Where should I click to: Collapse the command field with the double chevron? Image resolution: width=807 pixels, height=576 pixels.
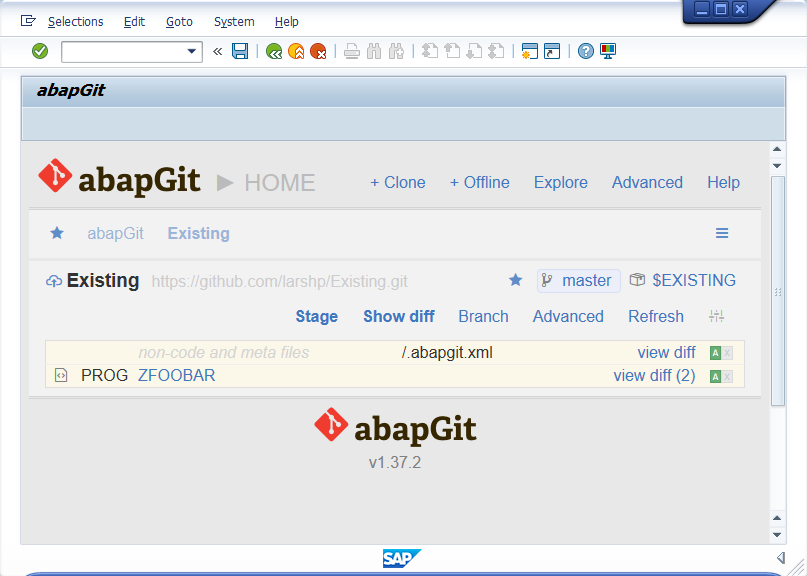pos(218,51)
